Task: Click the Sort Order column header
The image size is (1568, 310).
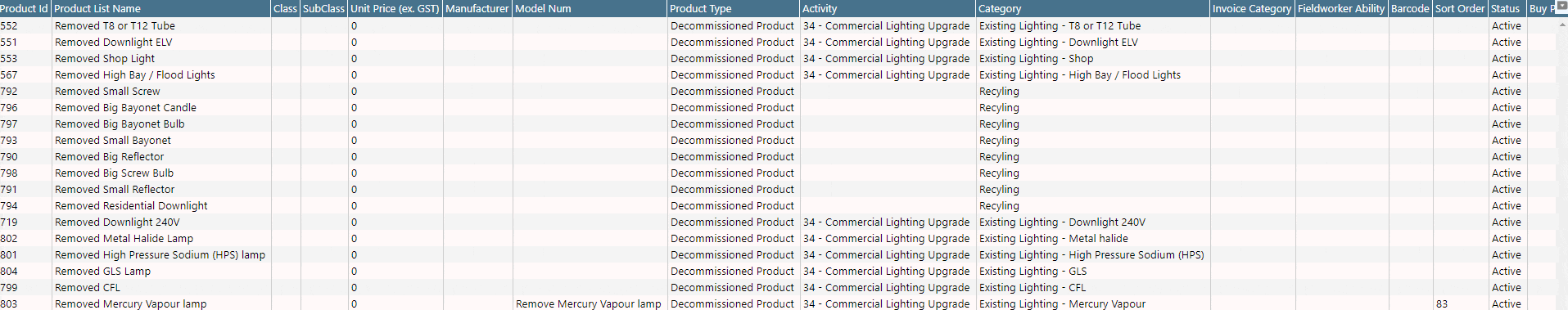Action: [1461, 8]
